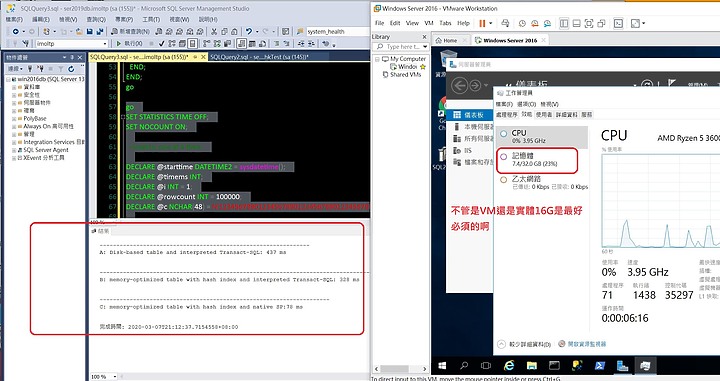The width and height of the screenshot is (720, 381).
Task: Click the Revert Snapshot icon in VMware
Action: click(534, 23)
